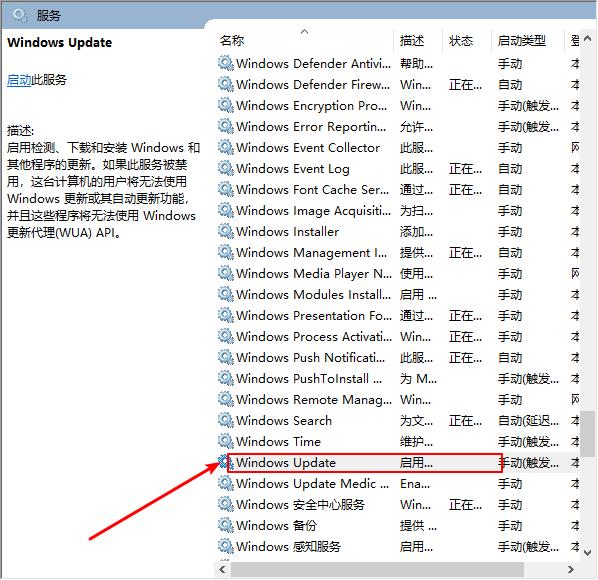
Task: Click 为 M... description of Windows PushToInstall
Action: click(x=418, y=378)
